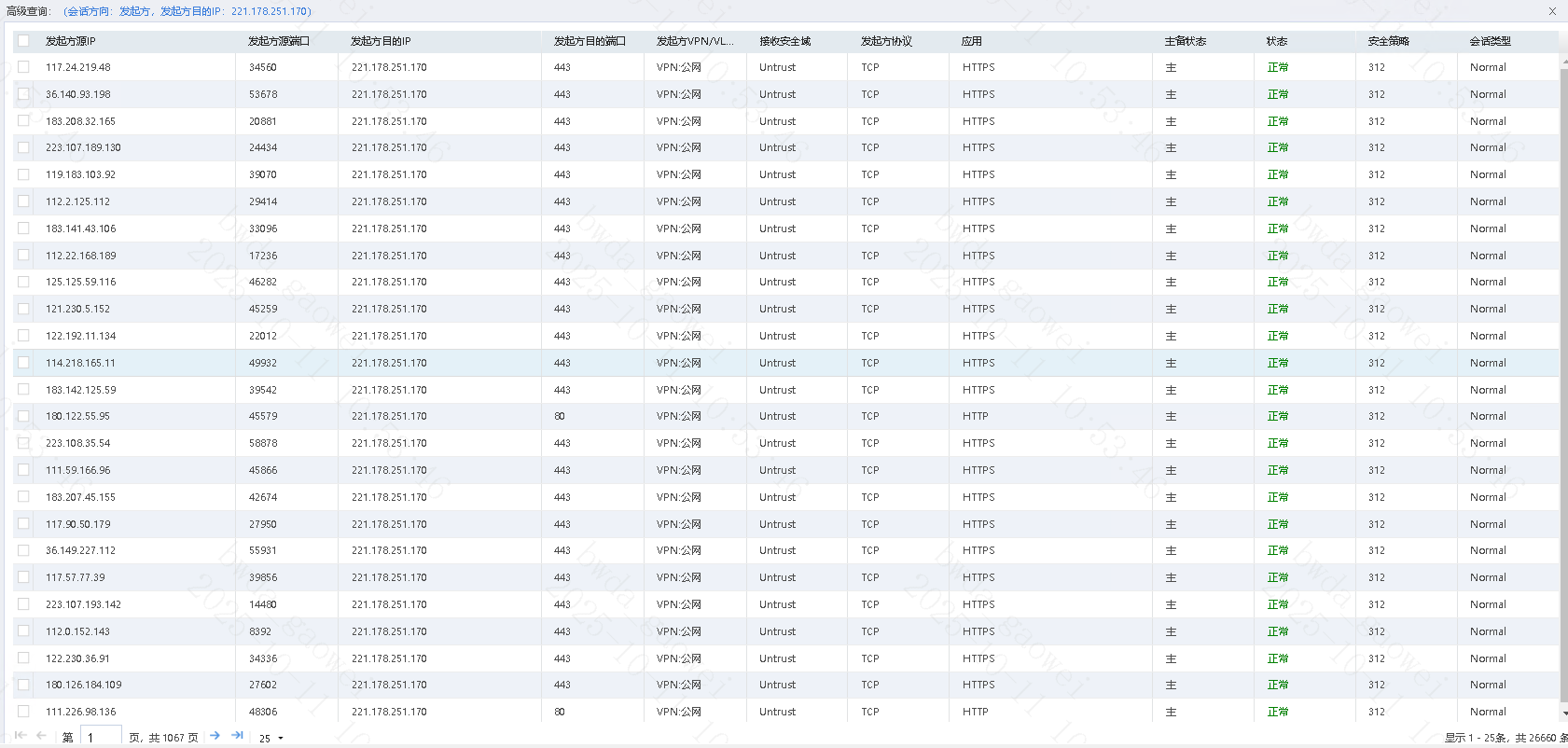Toggle the select-all header checkbox
Viewport: 1568px width, 748px height.
coord(23,41)
